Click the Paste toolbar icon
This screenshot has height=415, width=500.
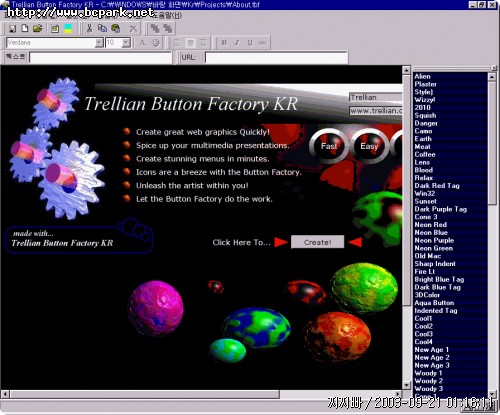[x=116, y=29]
